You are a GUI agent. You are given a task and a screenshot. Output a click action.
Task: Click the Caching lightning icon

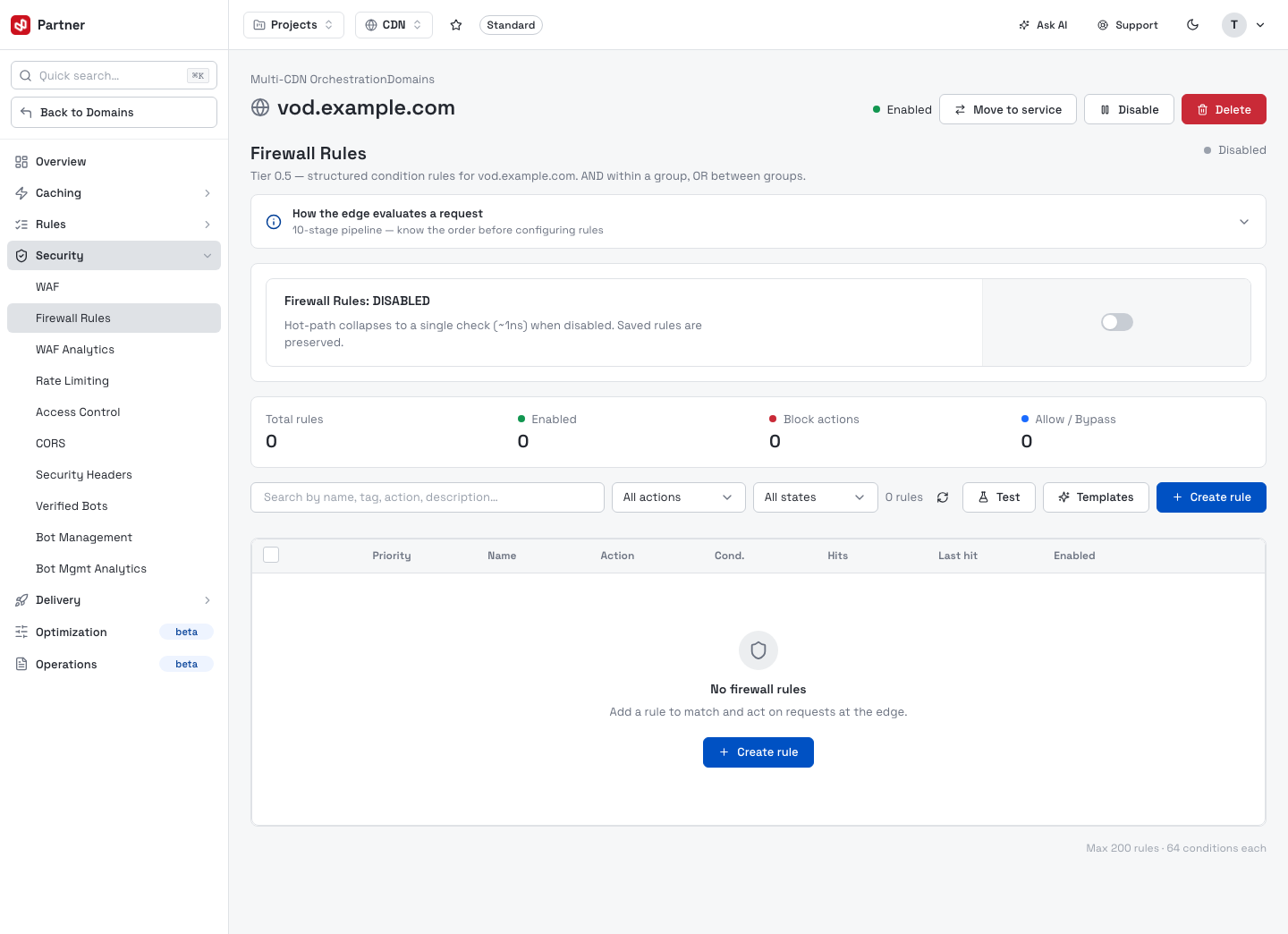coord(21,193)
